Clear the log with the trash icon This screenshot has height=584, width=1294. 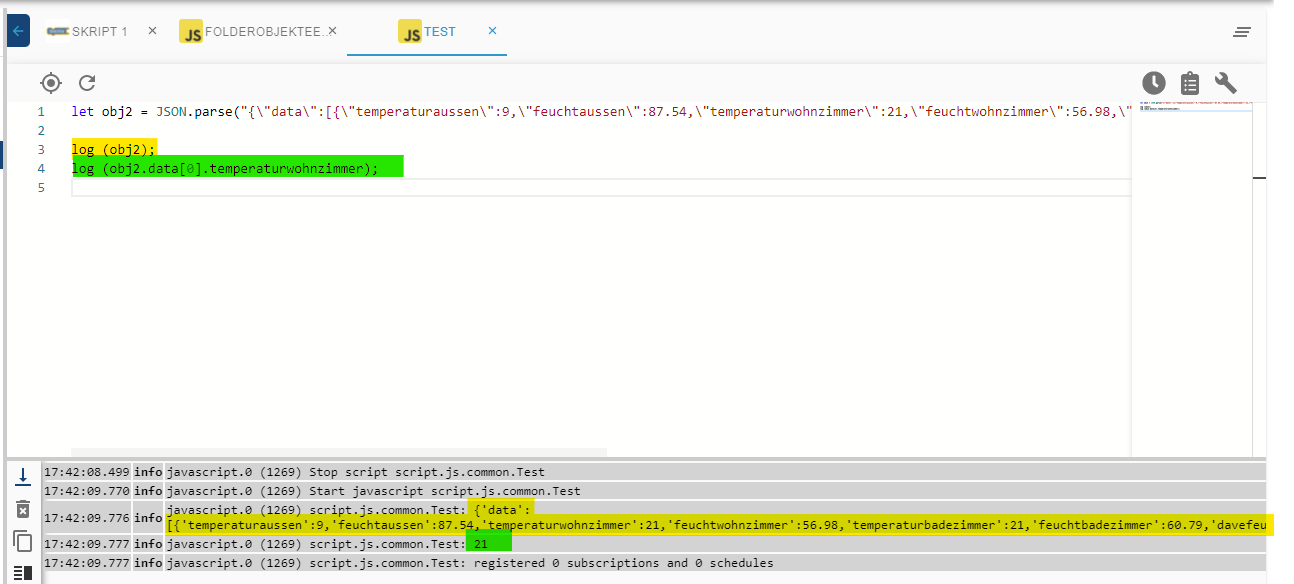(23, 509)
